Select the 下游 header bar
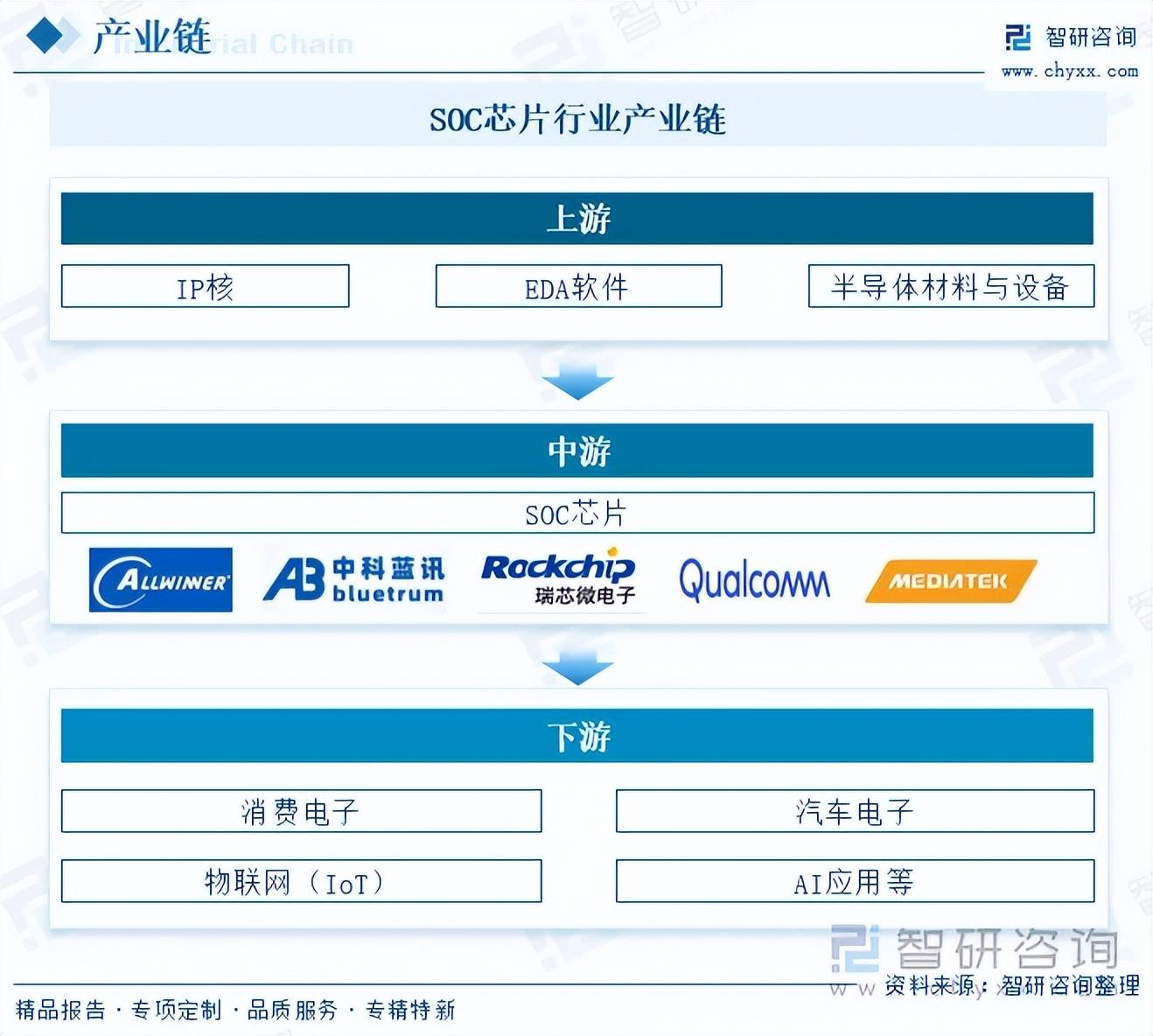Screen dimensions: 1153x1036 tap(577, 736)
